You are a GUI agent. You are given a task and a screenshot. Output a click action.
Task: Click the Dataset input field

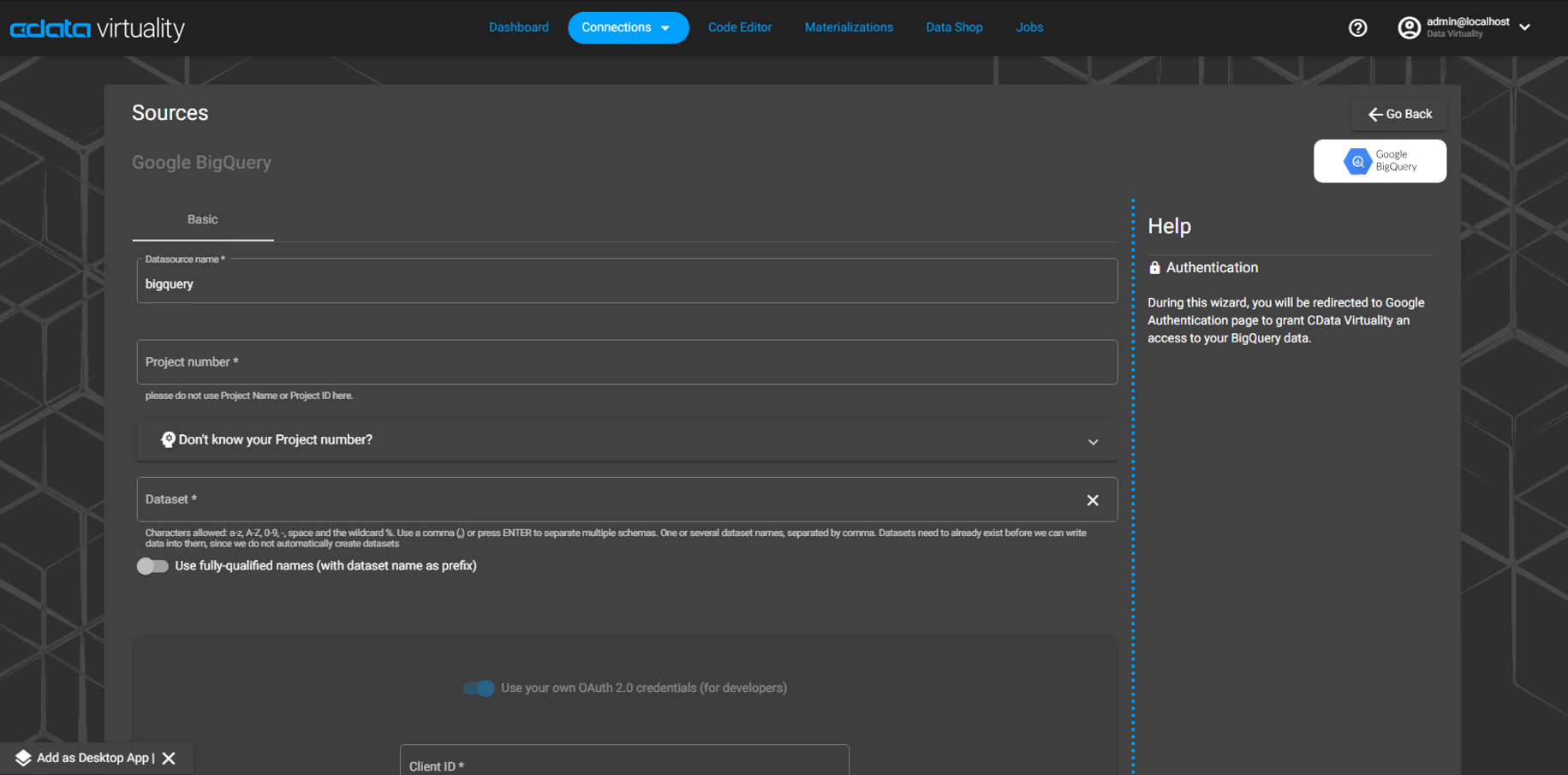click(x=627, y=499)
